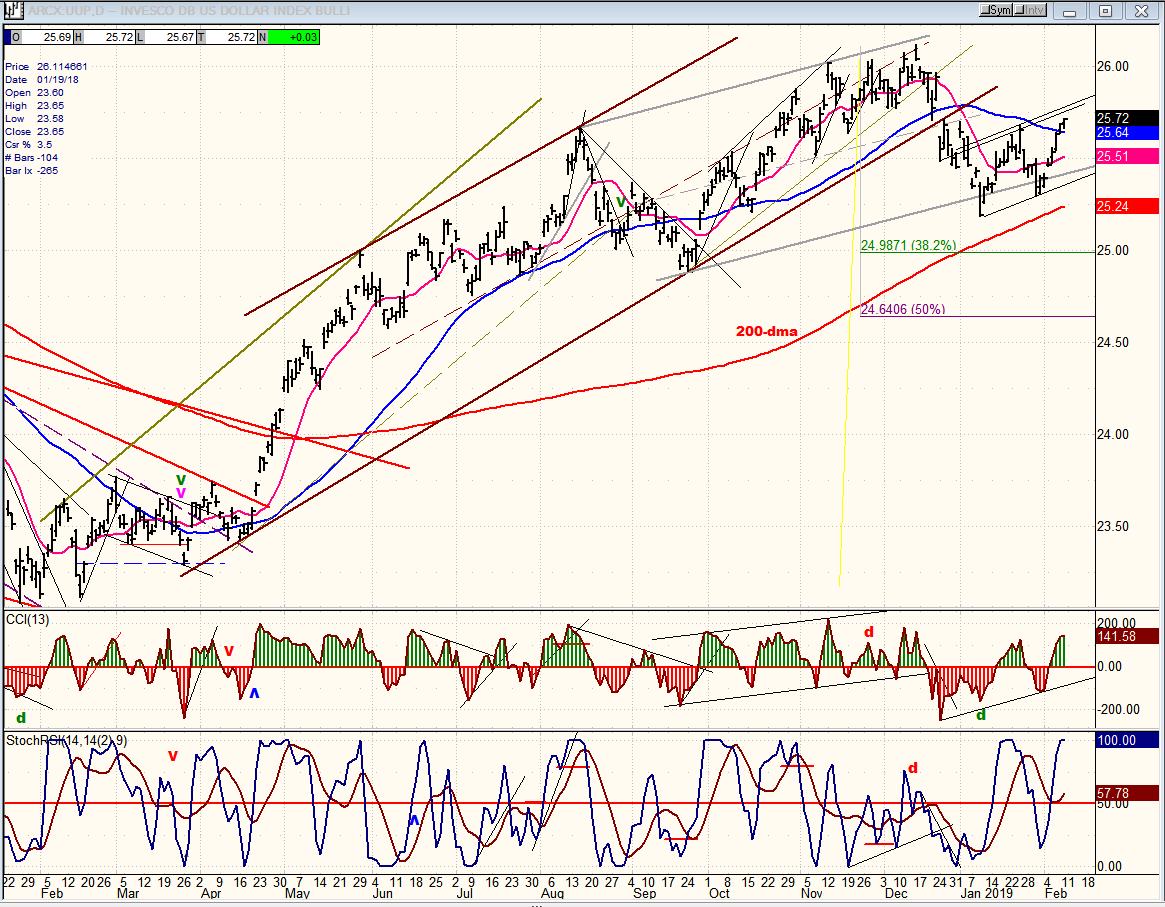Click the 25.72 last price axis tag
The height and width of the screenshot is (907, 1165).
coord(1127,117)
